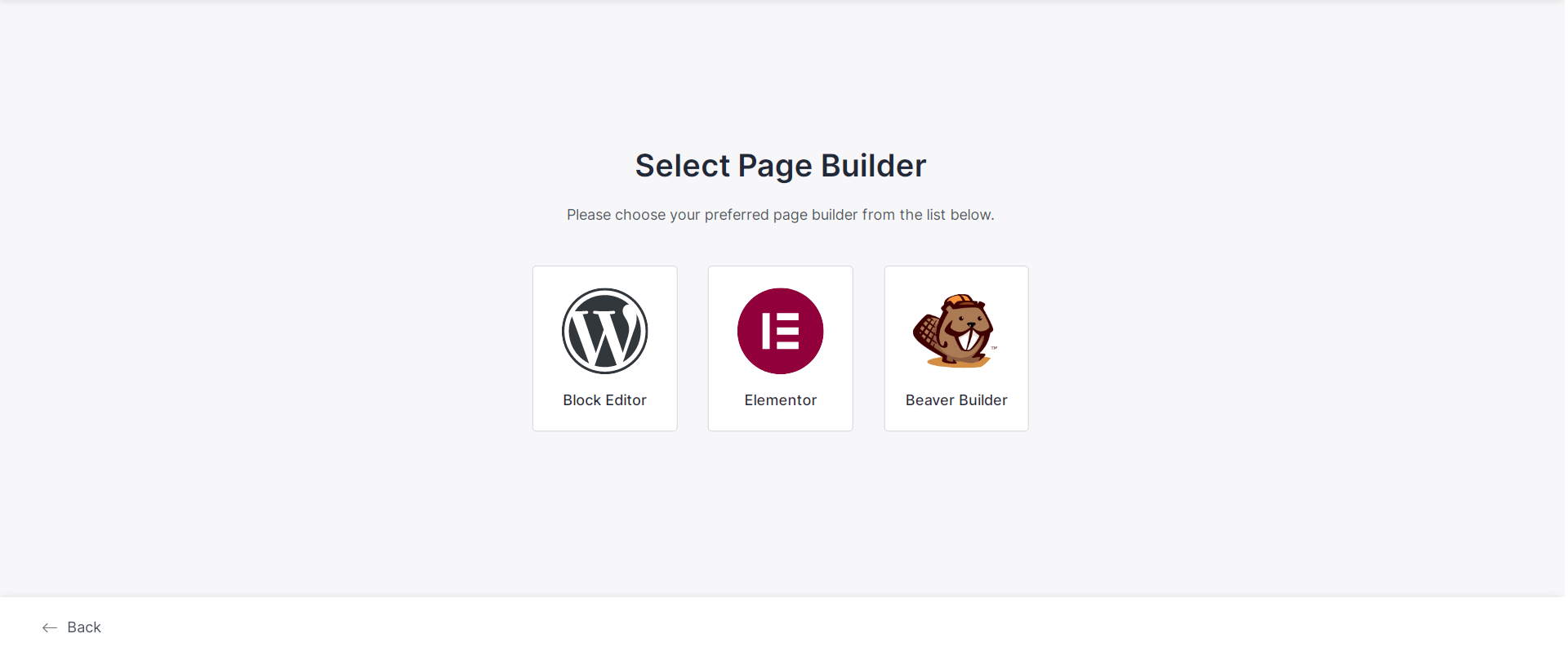Click the maroon Elementor logo icon
This screenshot has width=1568, height=656.
780,331
